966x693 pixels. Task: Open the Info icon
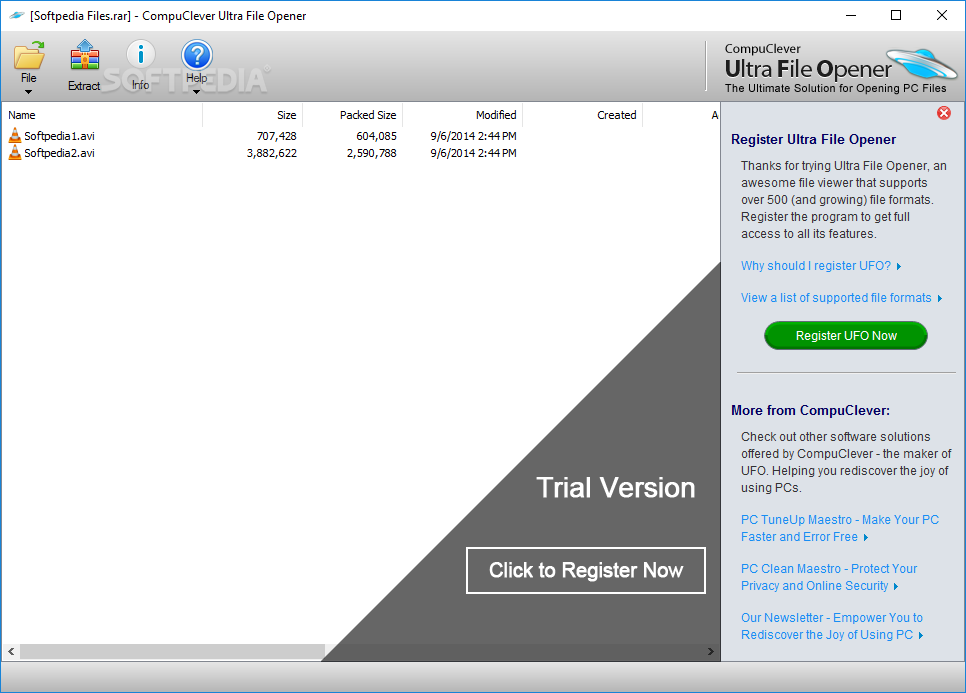click(140, 54)
